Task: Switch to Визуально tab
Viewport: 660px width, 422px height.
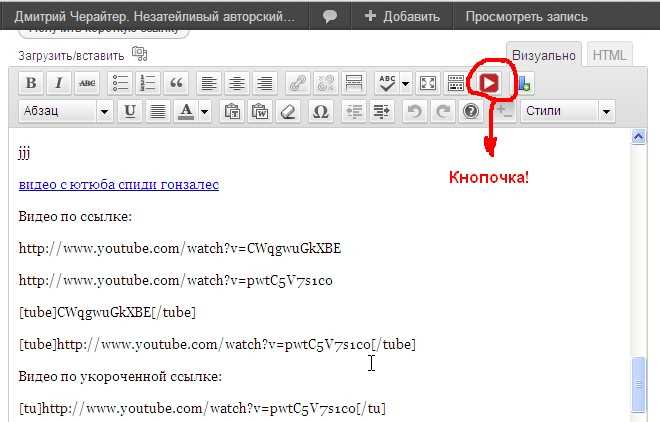Action: 543,55
